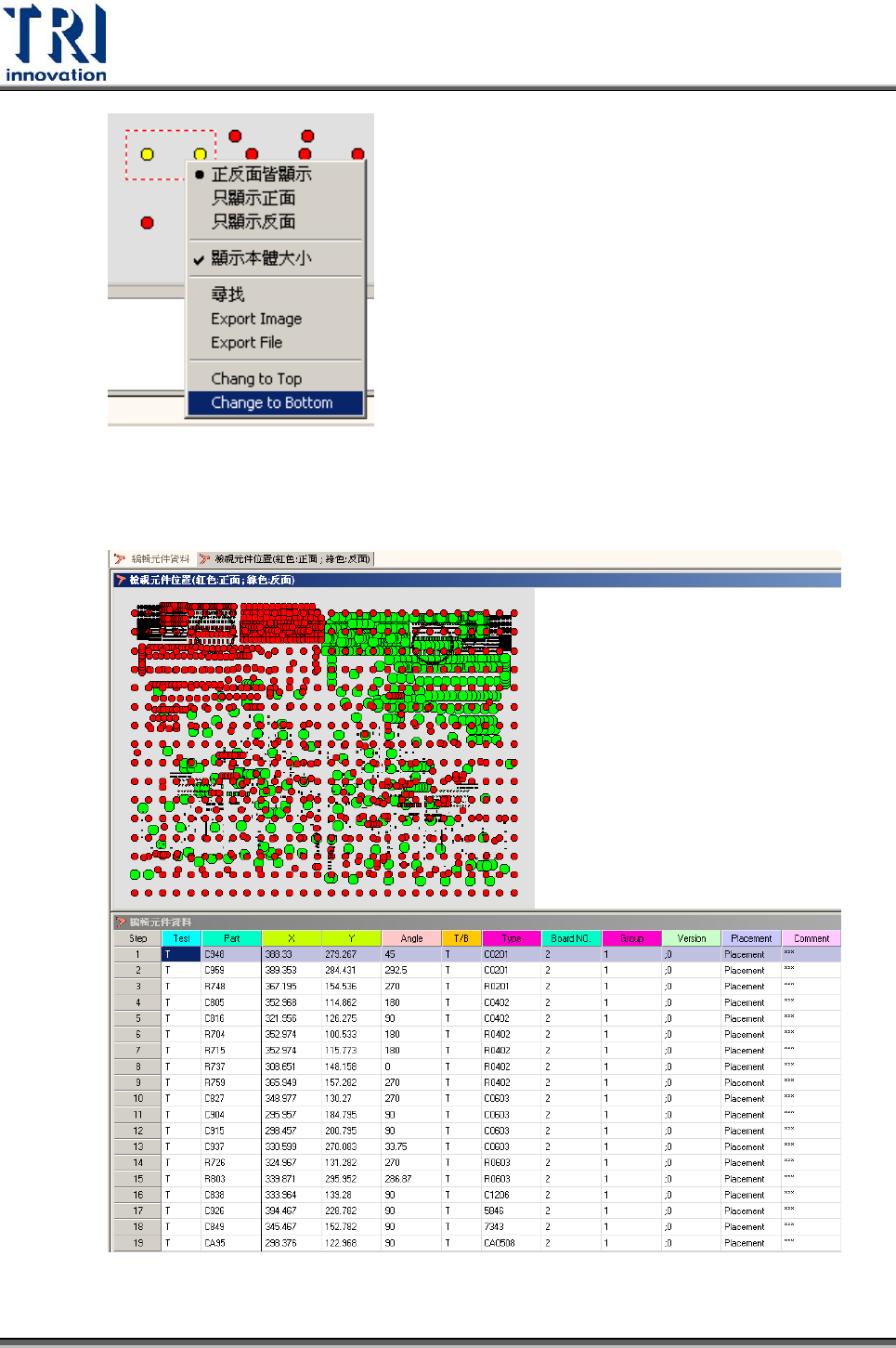Viewport: 896px width, 1348px height.
Task: Click part cell R748
Action: pos(232,987)
